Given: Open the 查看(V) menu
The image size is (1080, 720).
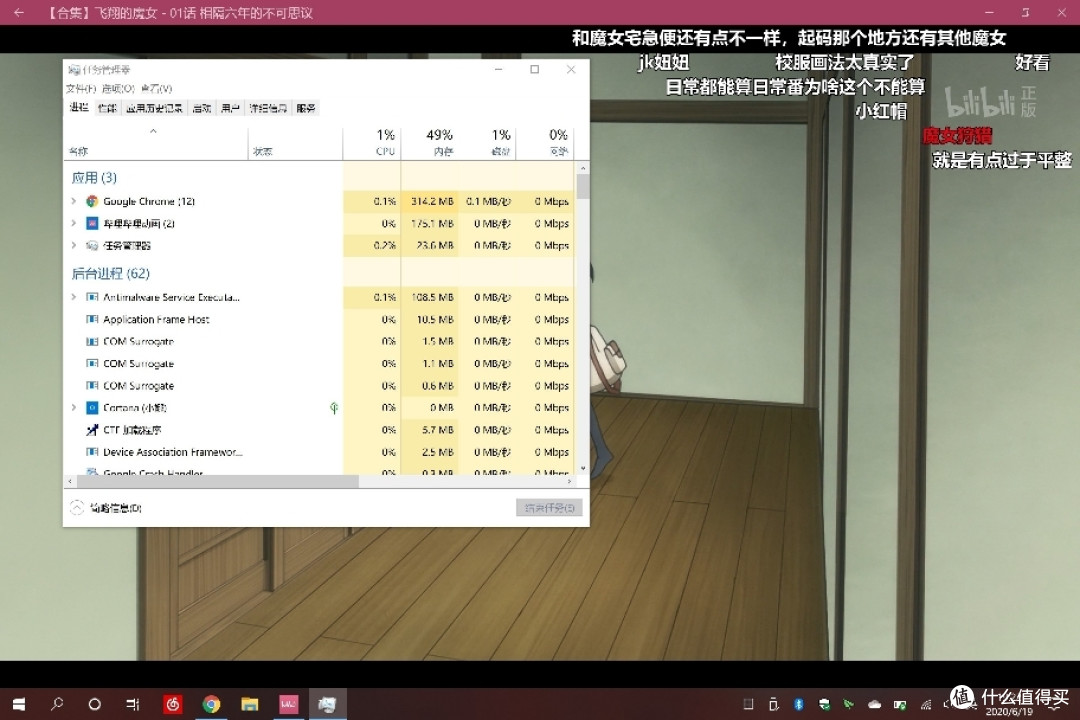Looking at the screenshot, I should 156,88.
